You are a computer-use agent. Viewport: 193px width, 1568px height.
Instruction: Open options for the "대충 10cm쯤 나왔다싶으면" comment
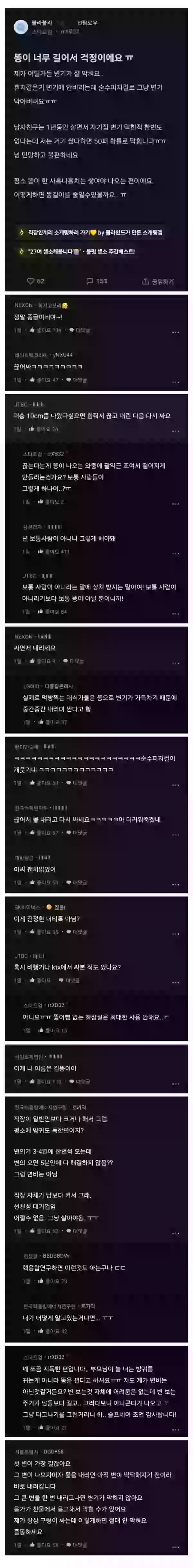tap(175, 431)
